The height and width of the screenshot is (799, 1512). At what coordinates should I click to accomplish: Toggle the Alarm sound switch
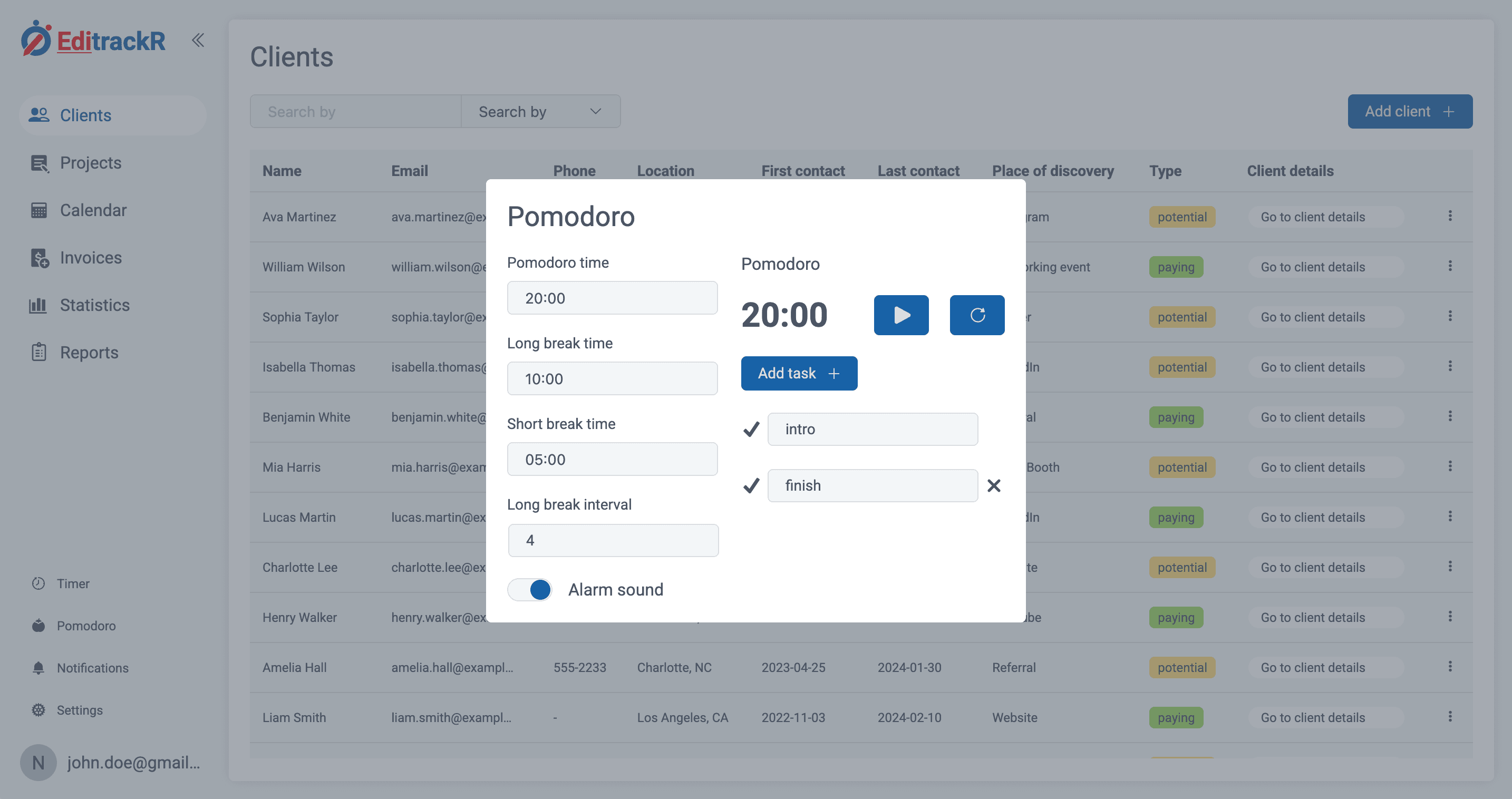(x=530, y=590)
